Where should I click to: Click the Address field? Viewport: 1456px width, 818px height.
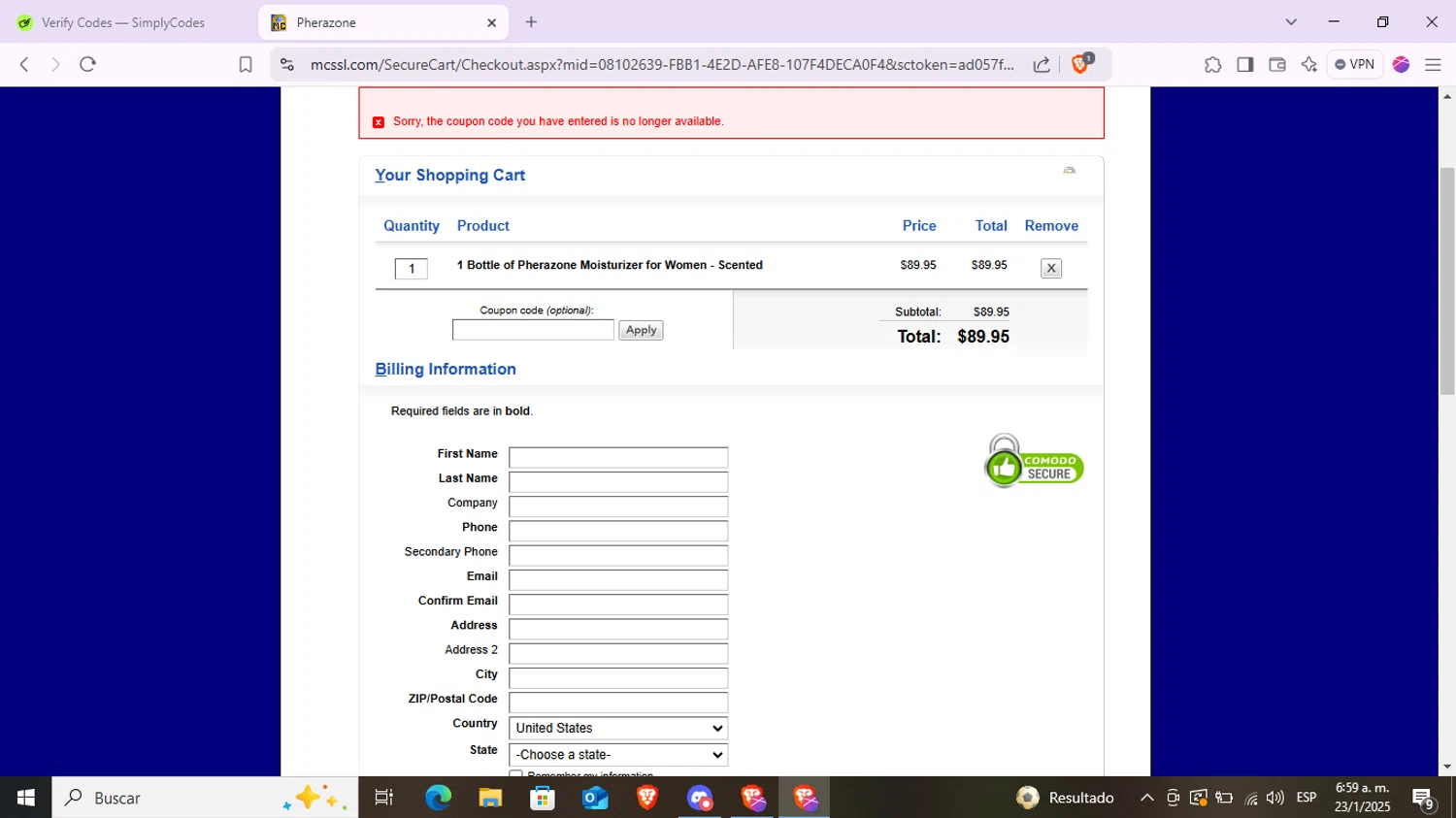[618, 629]
